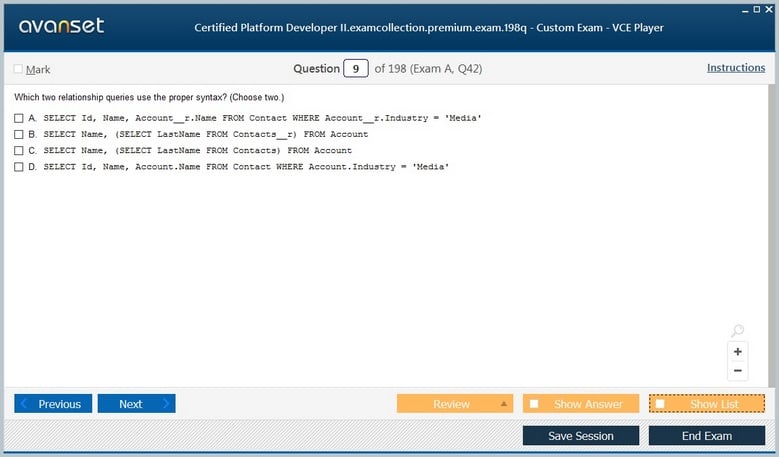Minimize the VCE Player window
The width and height of the screenshot is (779, 457).
[x=743, y=7]
